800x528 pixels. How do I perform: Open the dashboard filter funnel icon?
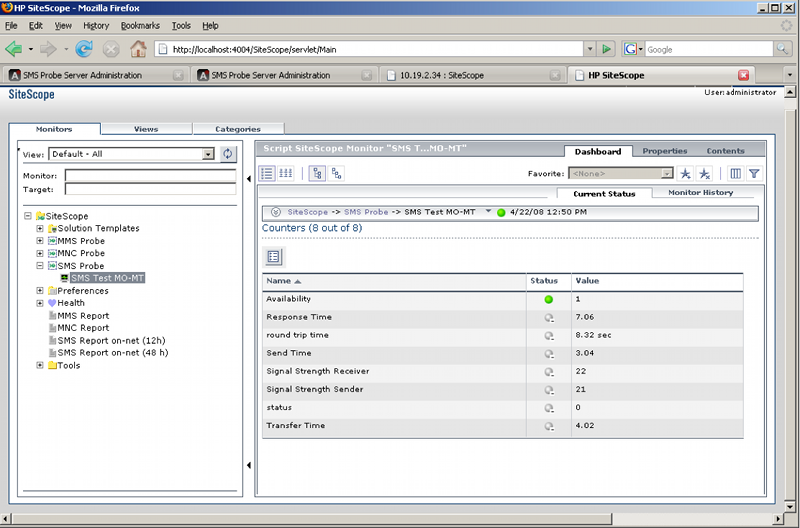point(754,173)
